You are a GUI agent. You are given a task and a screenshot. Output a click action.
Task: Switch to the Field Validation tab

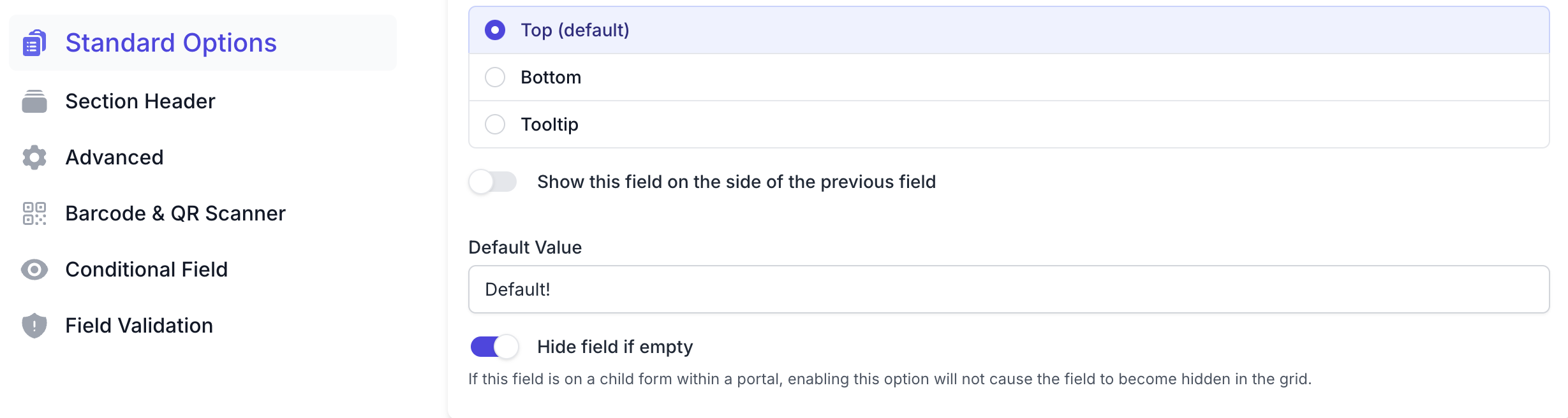coord(139,326)
